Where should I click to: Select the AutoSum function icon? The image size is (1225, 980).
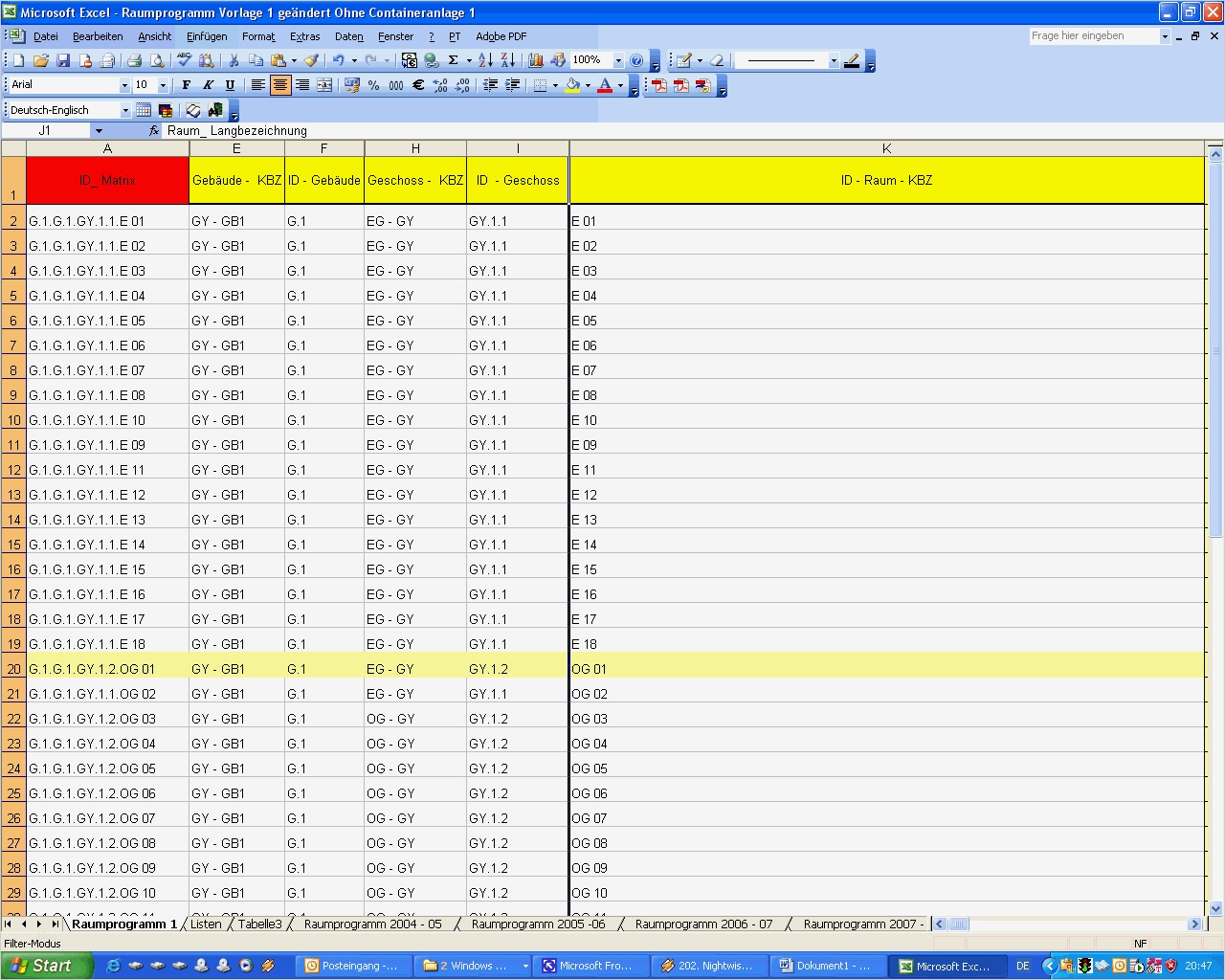coord(453,60)
